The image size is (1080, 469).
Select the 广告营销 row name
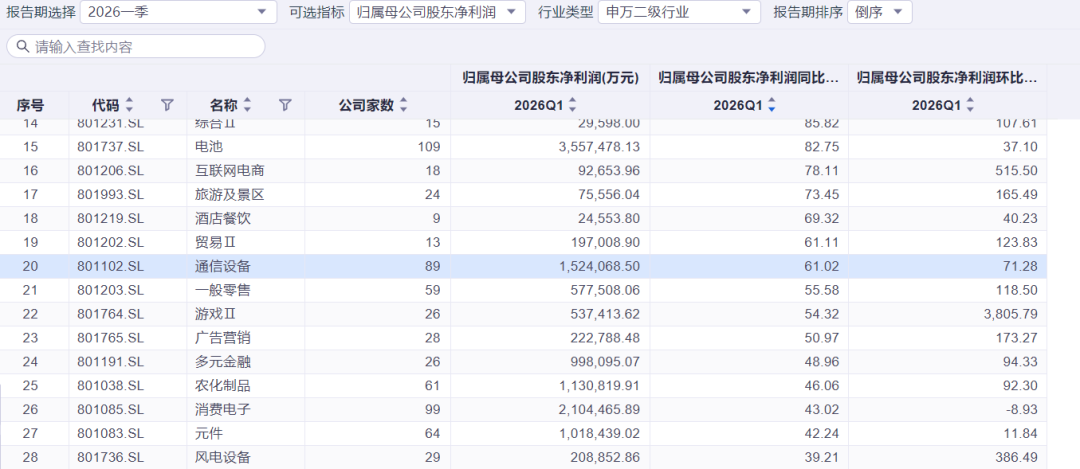click(x=223, y=338)
